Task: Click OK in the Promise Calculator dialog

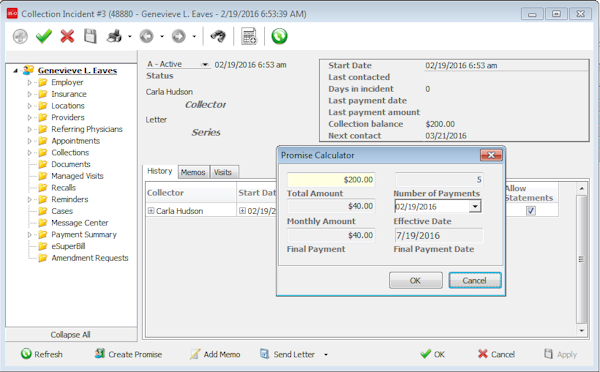Action: (x=416, y=281)
